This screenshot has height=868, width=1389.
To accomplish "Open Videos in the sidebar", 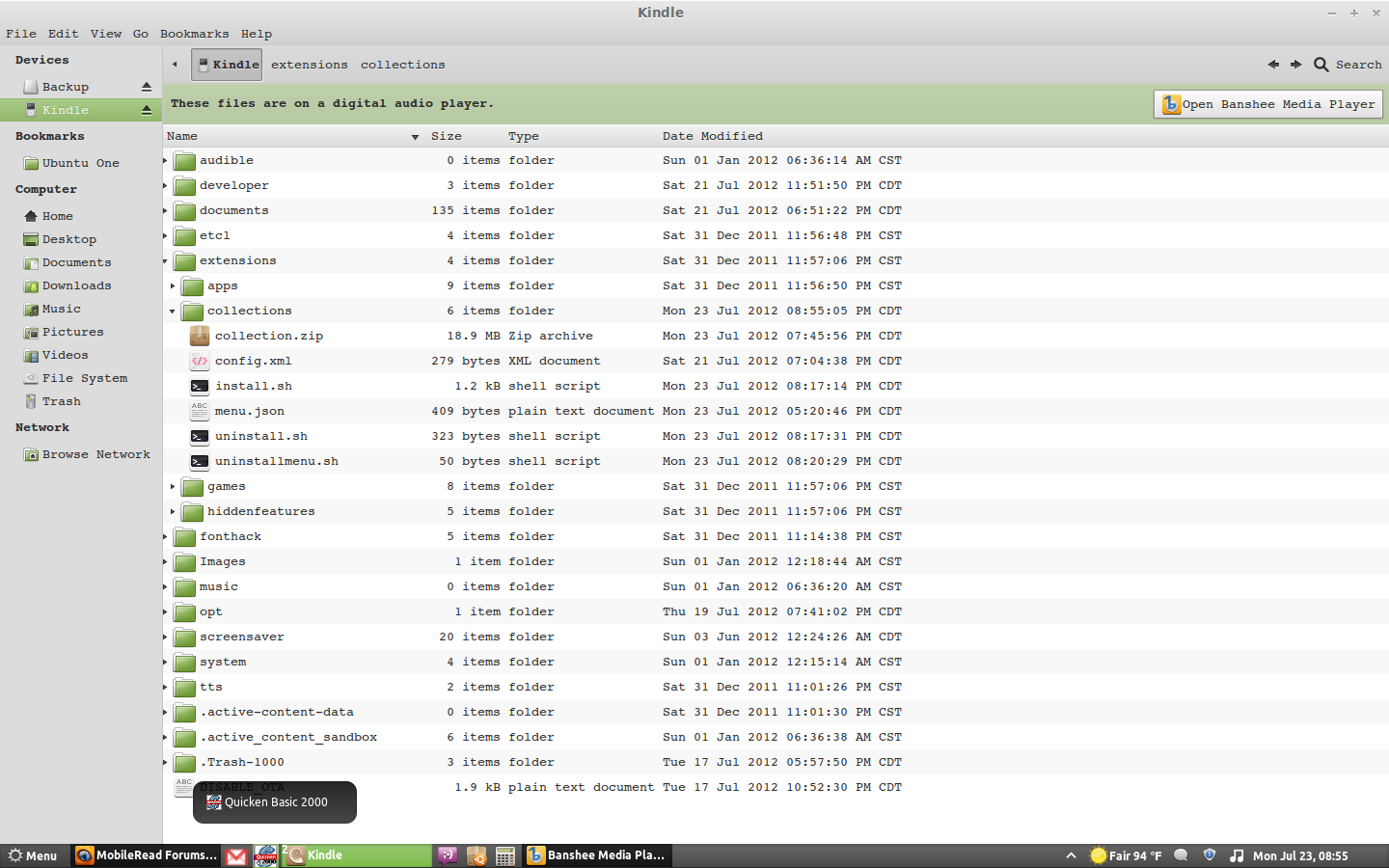I will [x=56, y=355].
